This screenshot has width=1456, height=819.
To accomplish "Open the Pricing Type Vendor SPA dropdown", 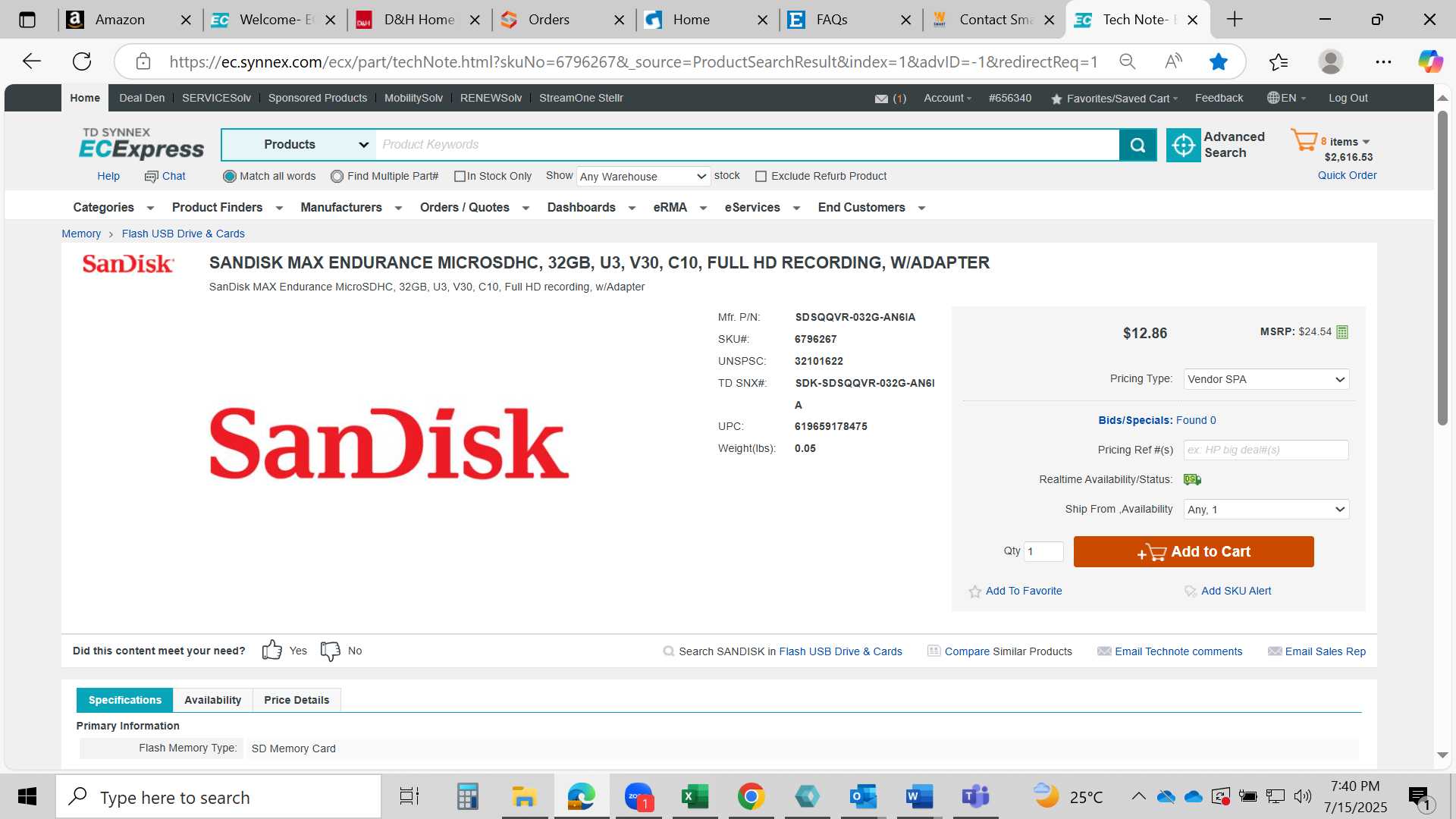I will (1266, 379).
